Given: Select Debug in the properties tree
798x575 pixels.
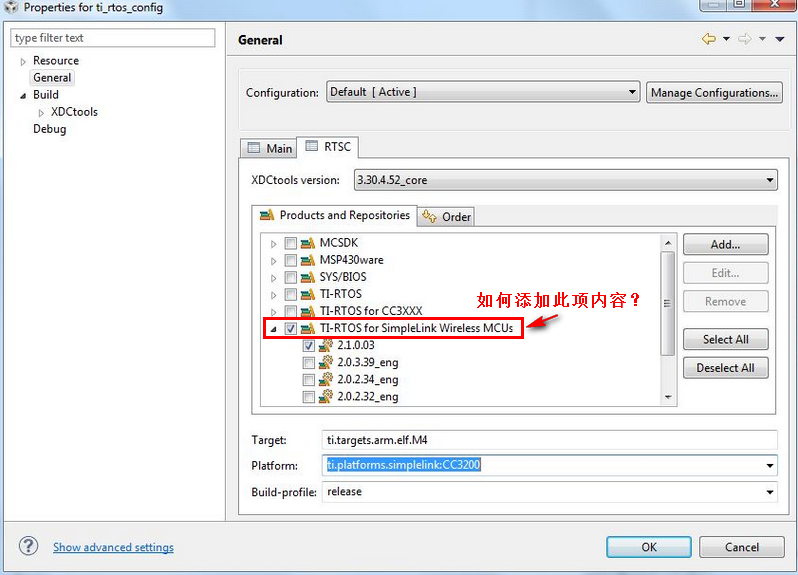Looking at the screenshot, I should pos(49,129).
